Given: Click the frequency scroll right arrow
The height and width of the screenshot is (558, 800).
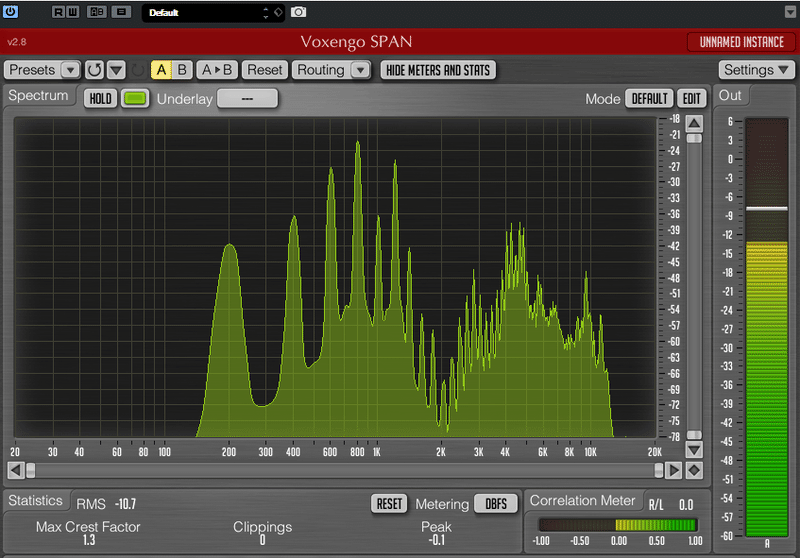Looking at the screenshot, I should tap(673, 470).
